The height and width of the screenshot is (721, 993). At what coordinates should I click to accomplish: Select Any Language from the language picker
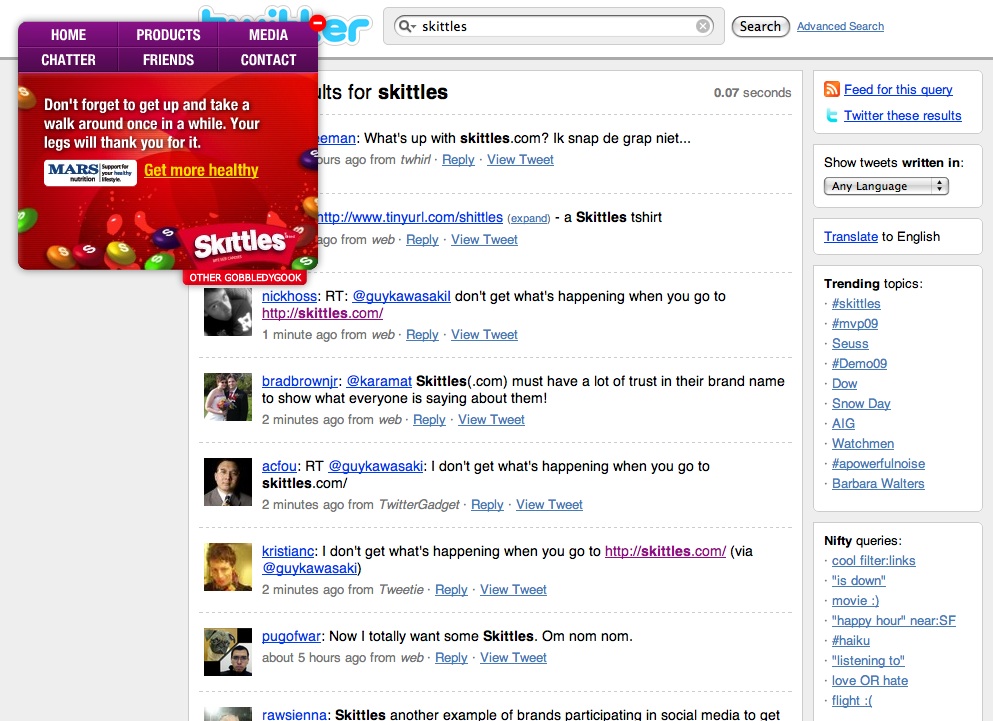pyautogui.click(x=885, y=185)
